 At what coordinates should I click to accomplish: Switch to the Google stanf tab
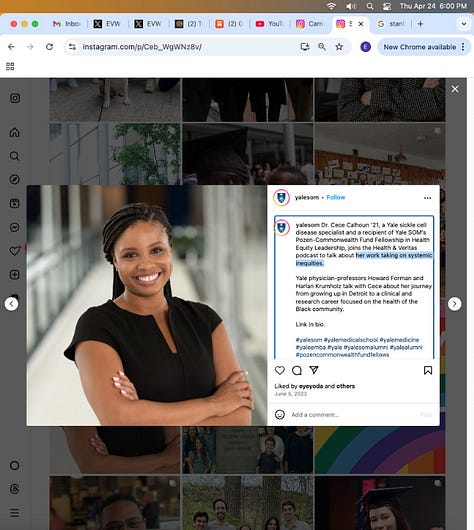coord(391,24)
